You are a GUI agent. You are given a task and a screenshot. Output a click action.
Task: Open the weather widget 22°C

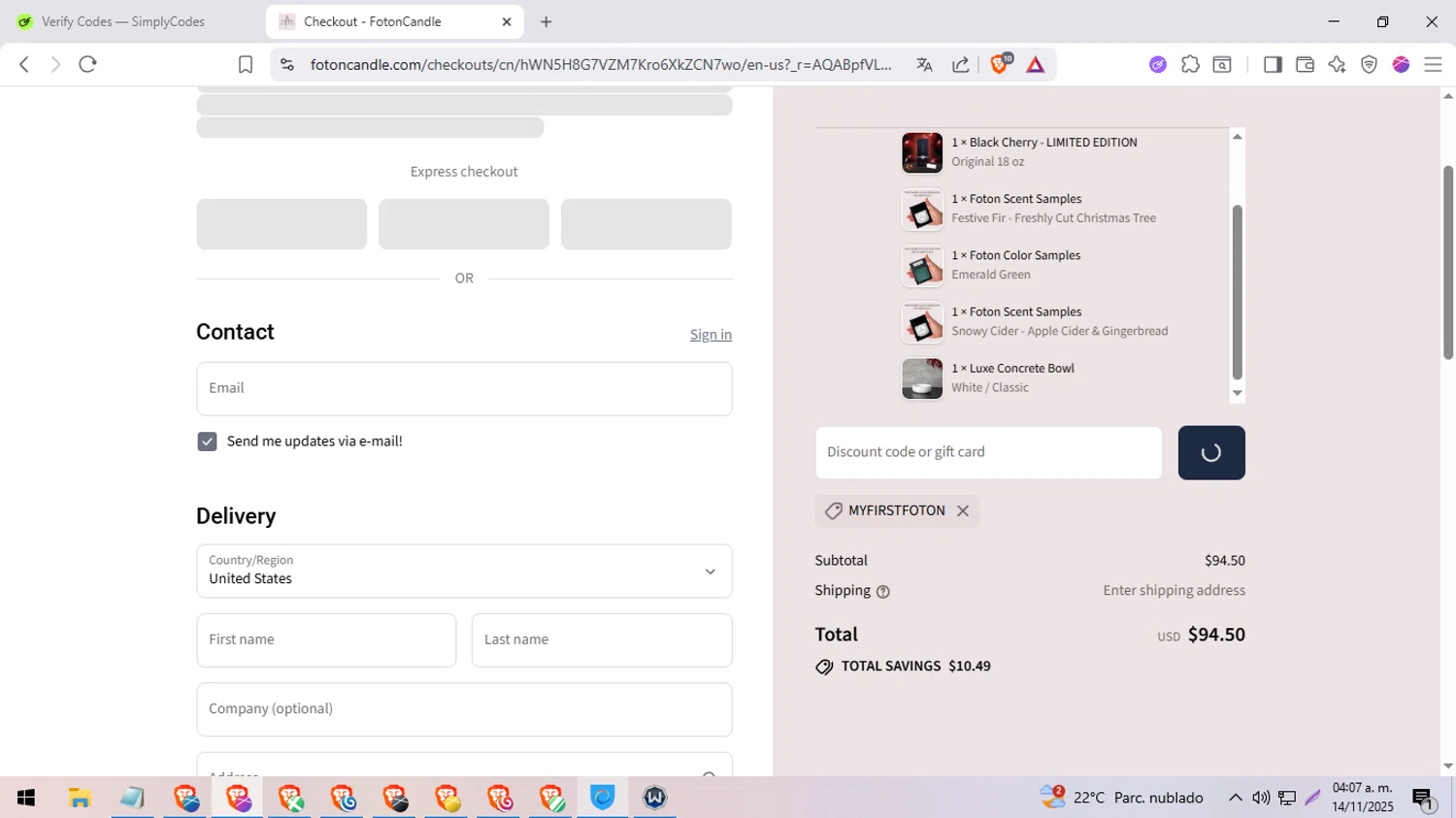1121,798
